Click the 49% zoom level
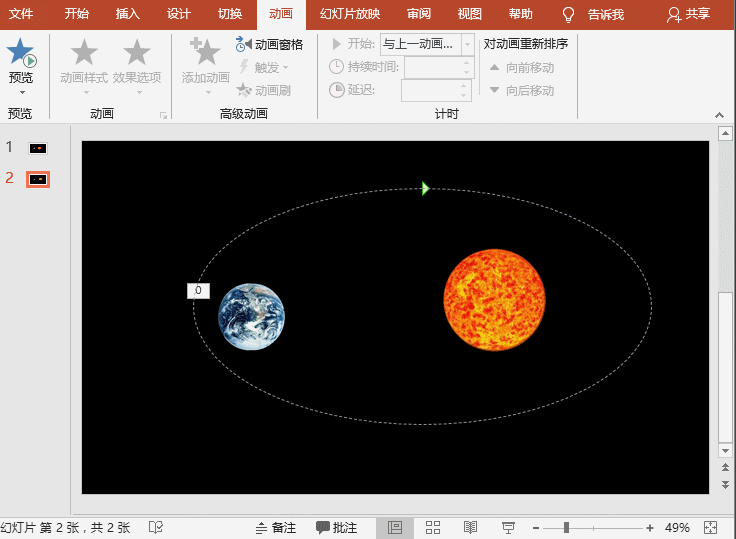This screenshot has height=539, width=736. click(x=677, y=528)
